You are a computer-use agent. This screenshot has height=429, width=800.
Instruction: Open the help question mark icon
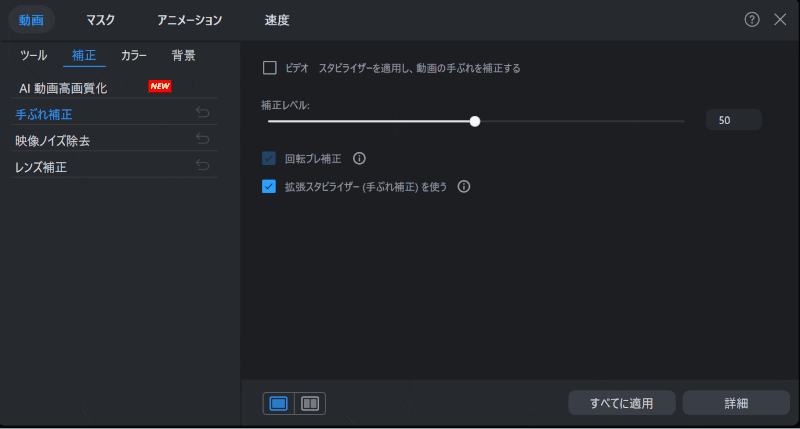click(752, 19)
